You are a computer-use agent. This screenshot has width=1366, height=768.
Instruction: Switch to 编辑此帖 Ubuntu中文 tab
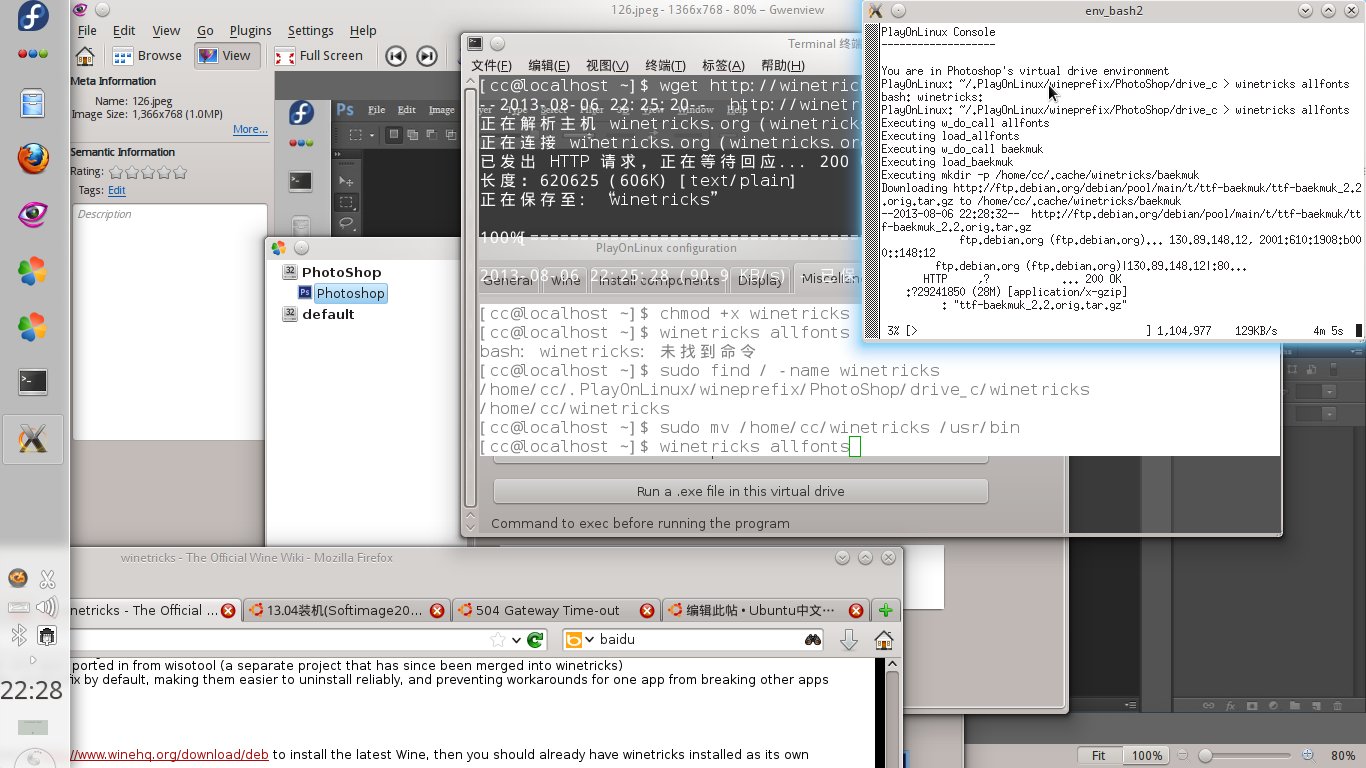pyautogui.click(x=766, y=610)
